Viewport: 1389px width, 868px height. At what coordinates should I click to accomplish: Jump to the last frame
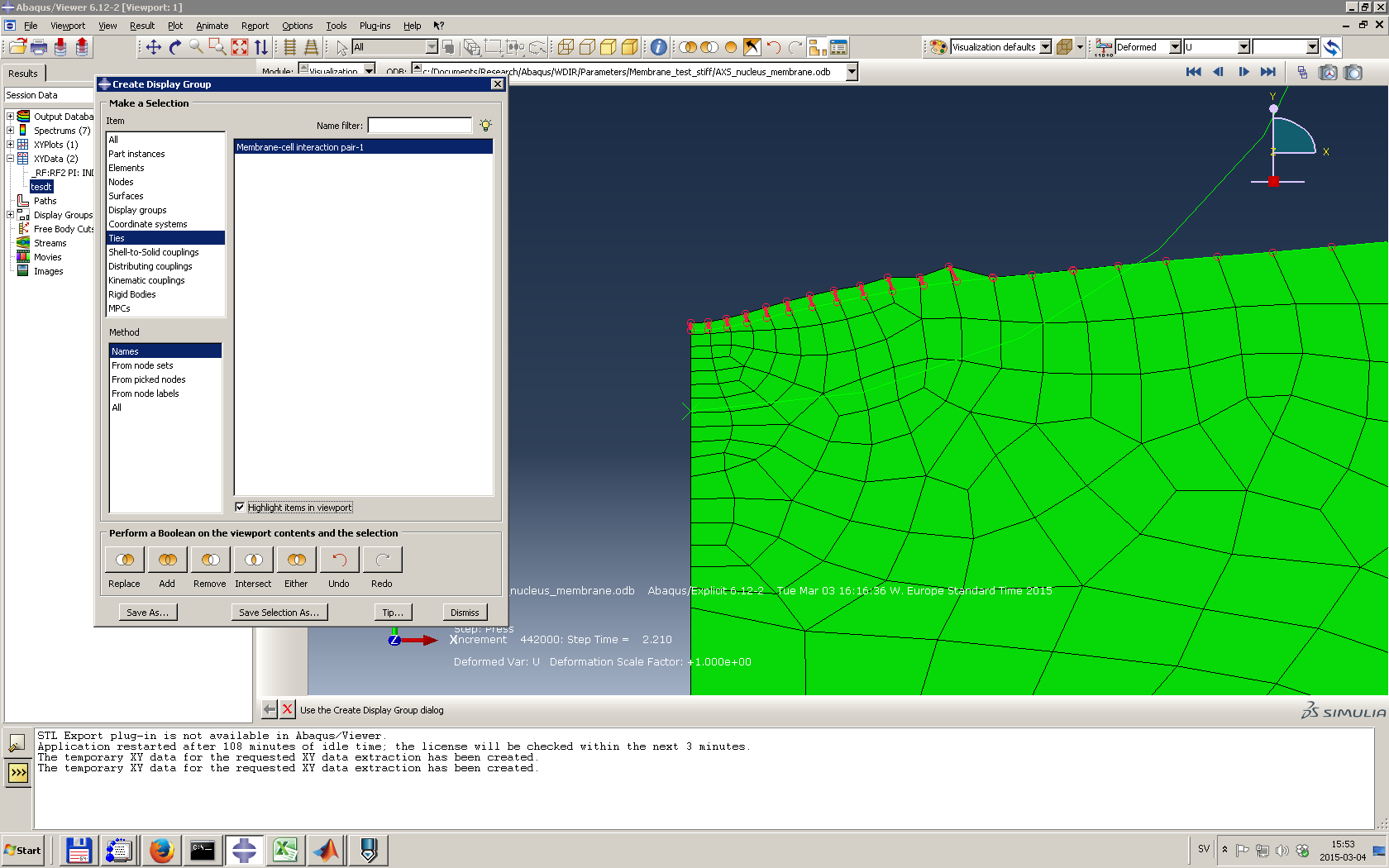coord(1268,72)
